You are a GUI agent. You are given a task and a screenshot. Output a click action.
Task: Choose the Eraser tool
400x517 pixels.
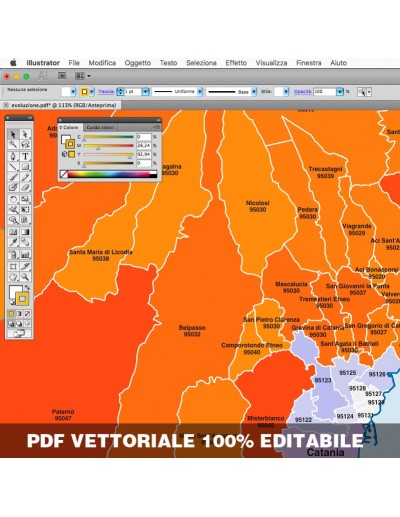tap(25, 187)
